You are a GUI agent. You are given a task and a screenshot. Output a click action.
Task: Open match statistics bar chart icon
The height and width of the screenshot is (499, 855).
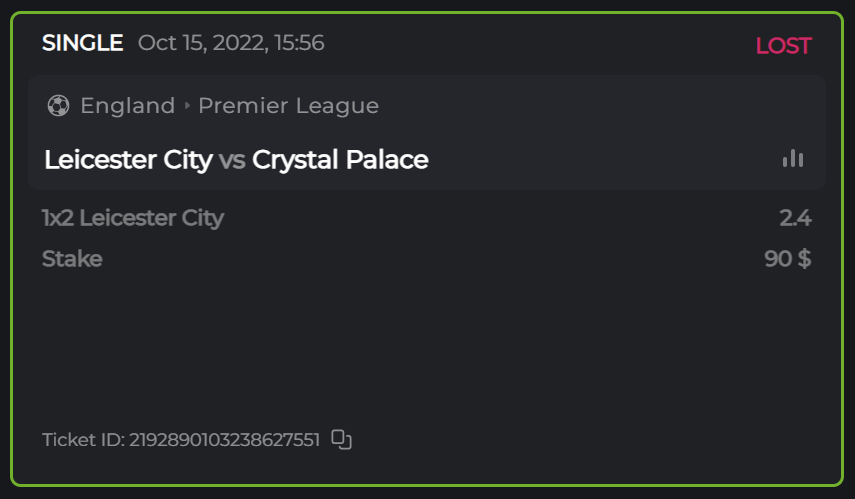[793, 158]
